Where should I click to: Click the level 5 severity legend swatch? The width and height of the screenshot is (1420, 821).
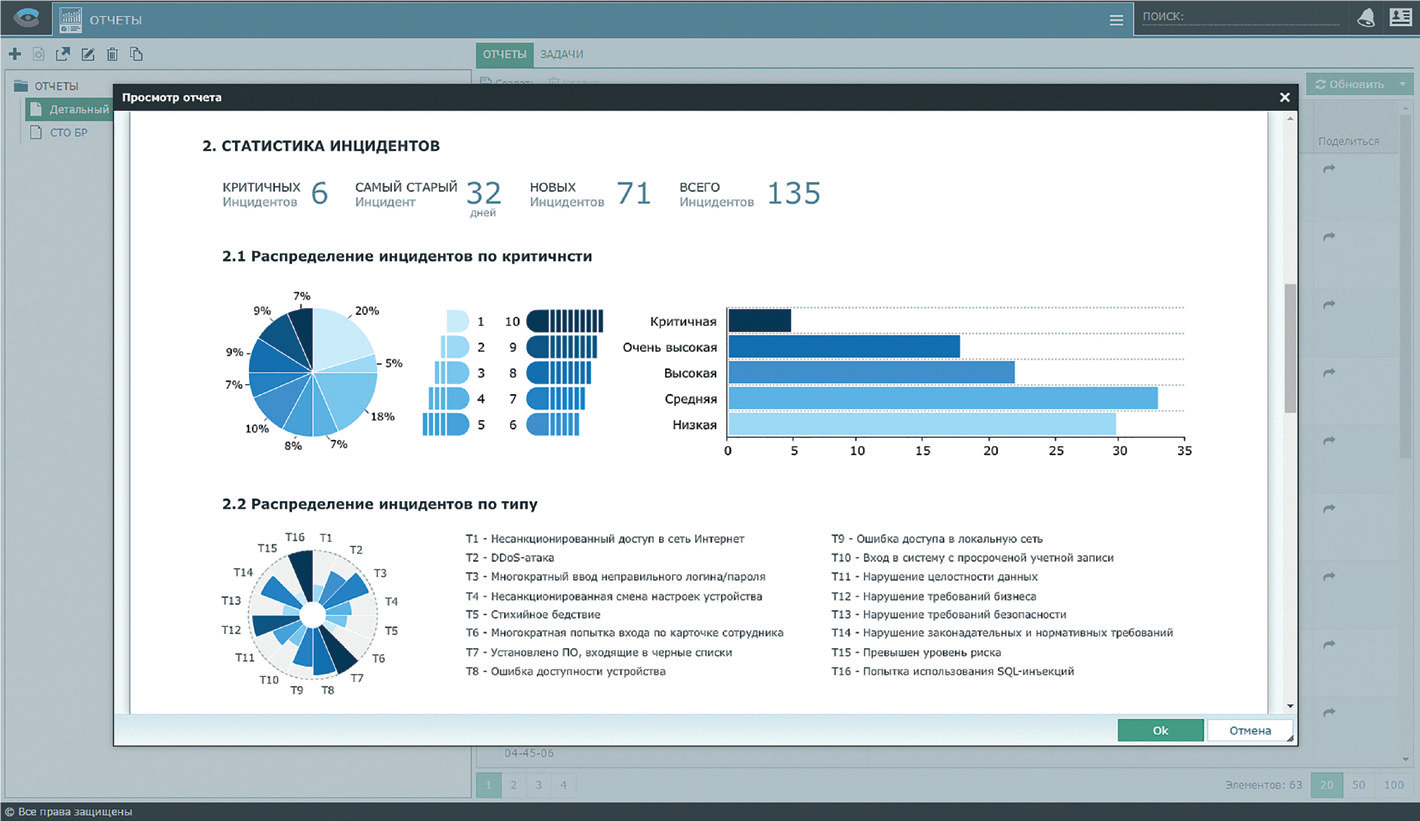[445, 425]
